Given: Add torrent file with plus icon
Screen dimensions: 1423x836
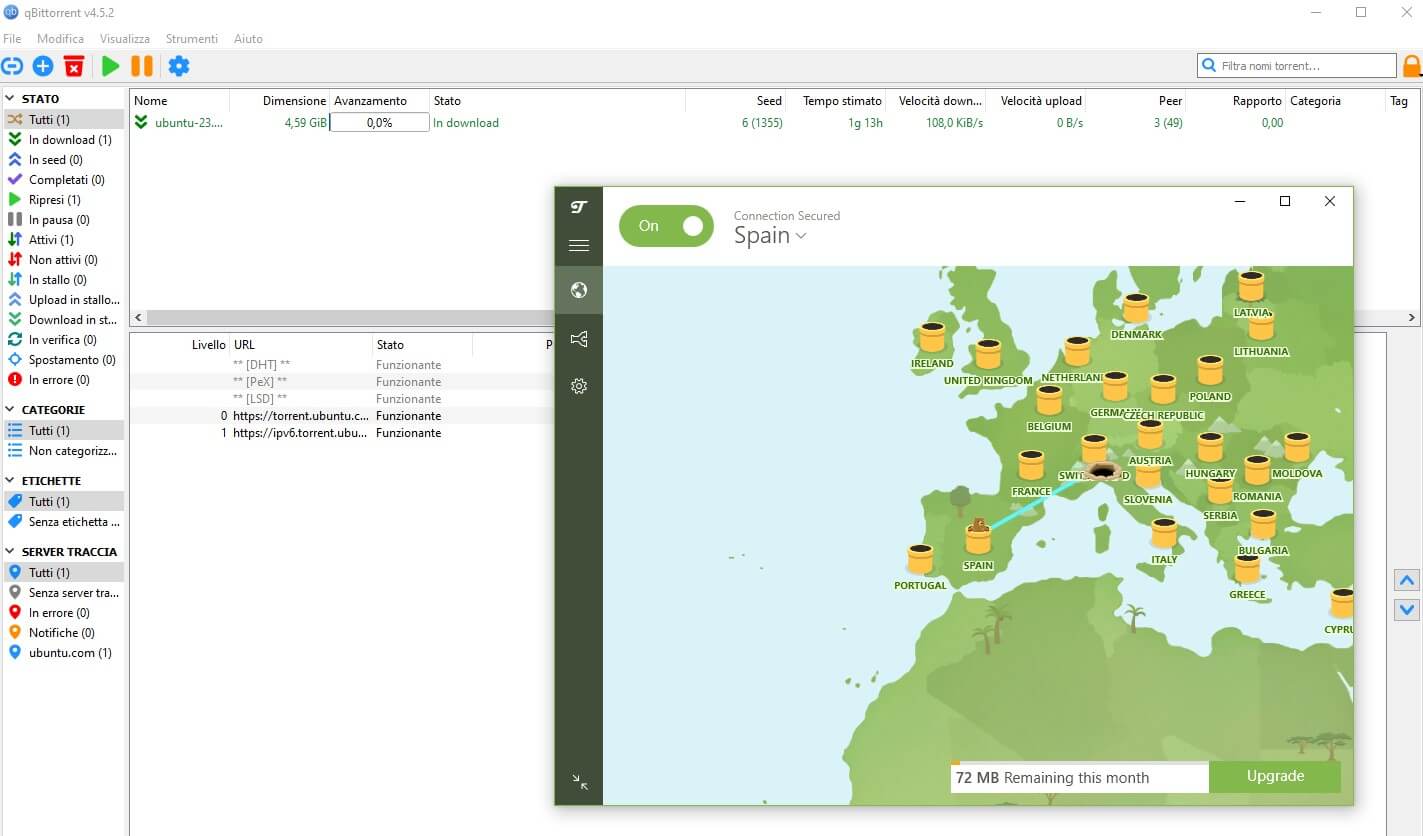Looking at the screenshot, I should tap(43, 66).
